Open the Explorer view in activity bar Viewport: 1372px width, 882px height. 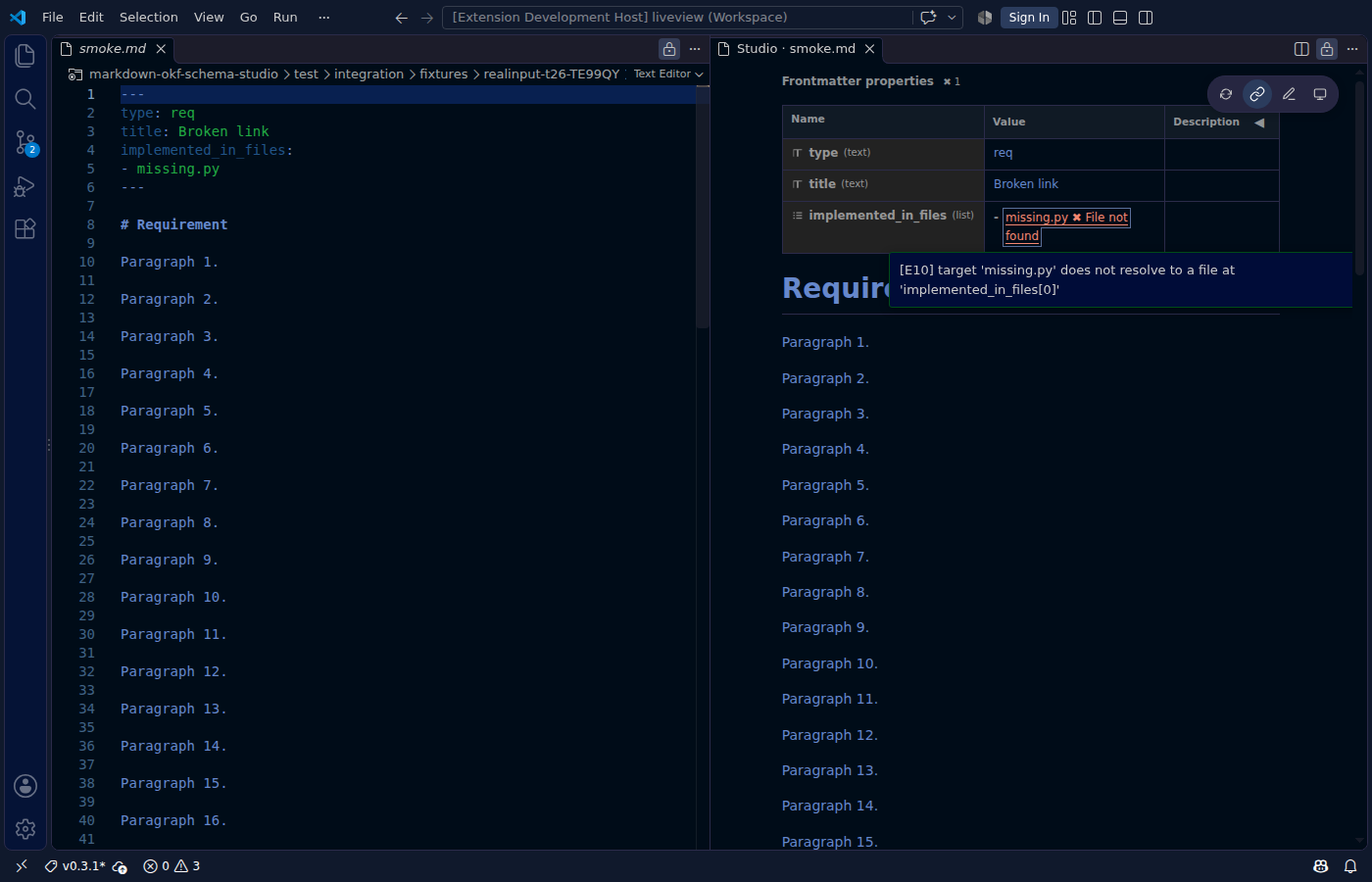(25, 56)
